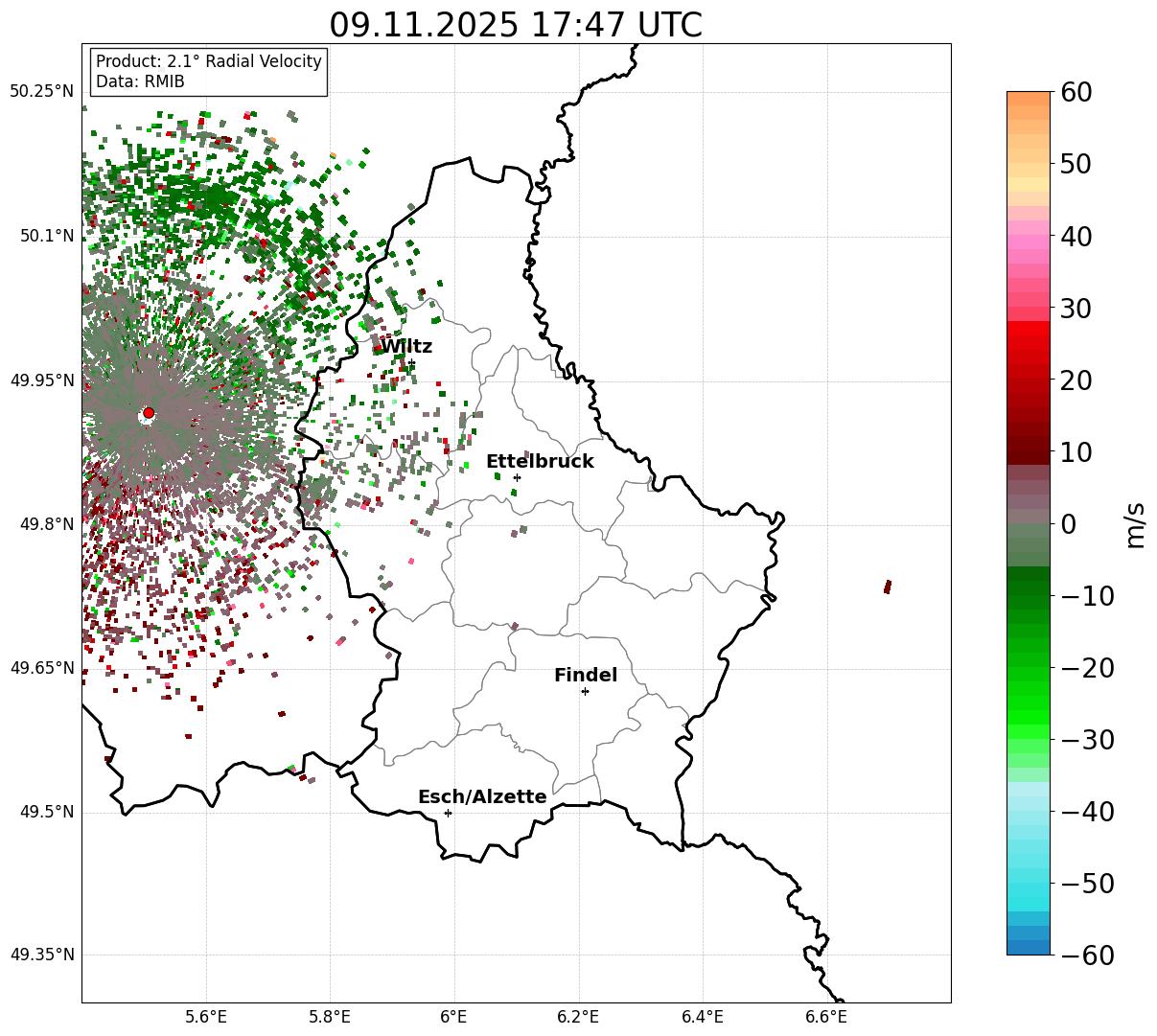The height and width of the screenshot is (1036, 1157).
Task: Click the 60 colorbar tick label
Action: pyautogui.click(x=1076, y=92)
